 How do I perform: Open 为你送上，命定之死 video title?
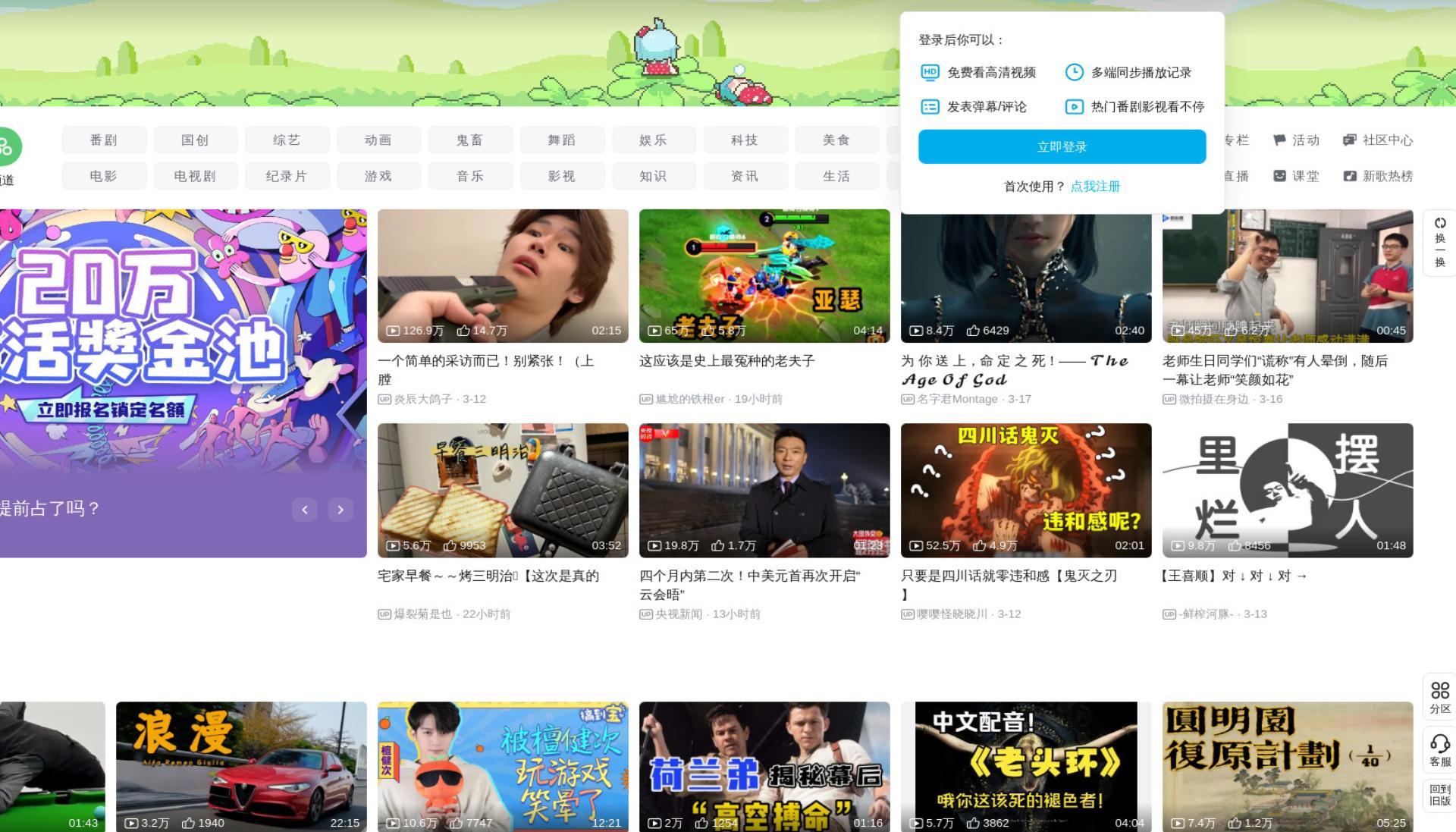1015,370
